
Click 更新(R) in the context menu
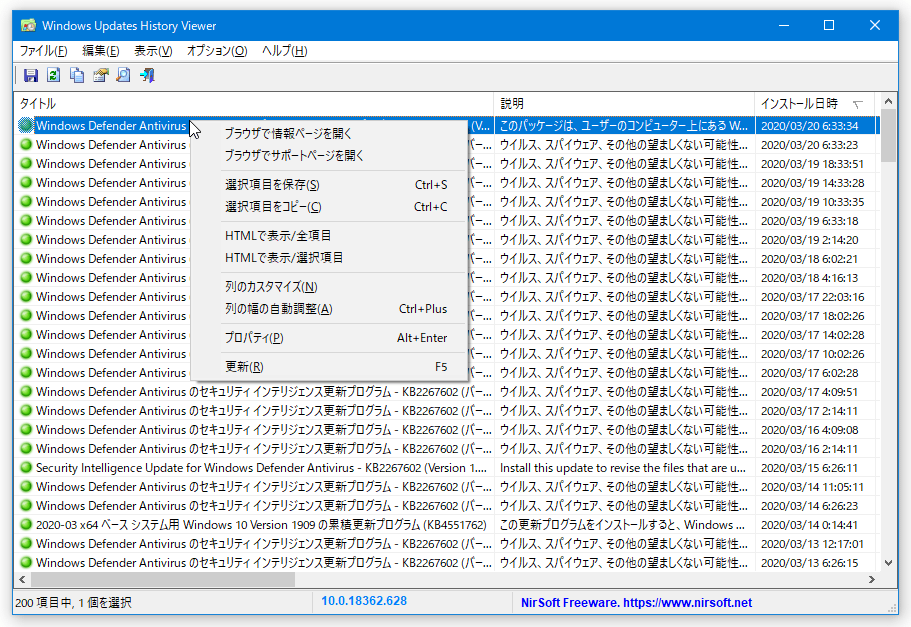[x=329, y=367]
